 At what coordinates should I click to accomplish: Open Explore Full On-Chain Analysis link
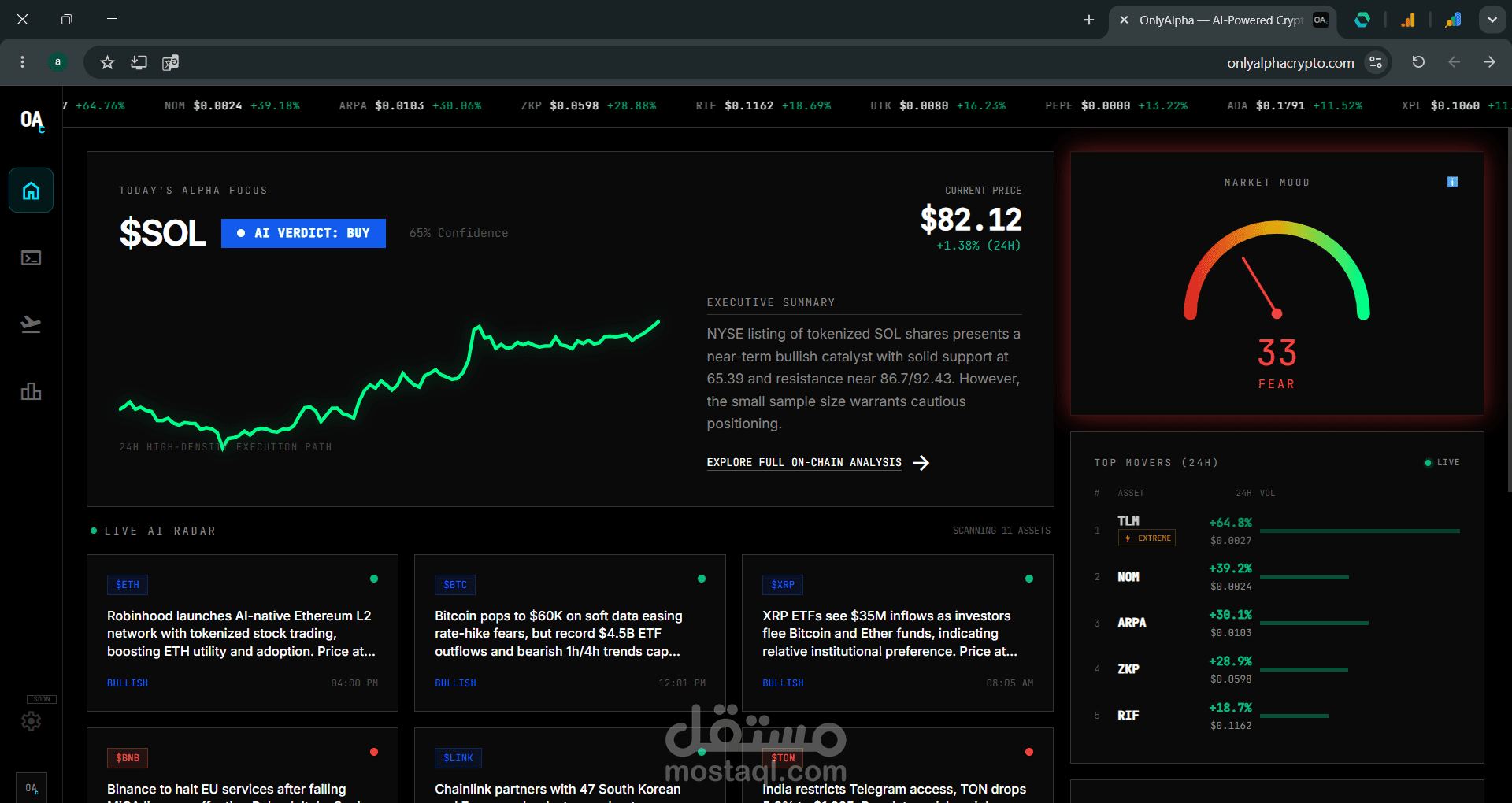(x=804, y=463)
